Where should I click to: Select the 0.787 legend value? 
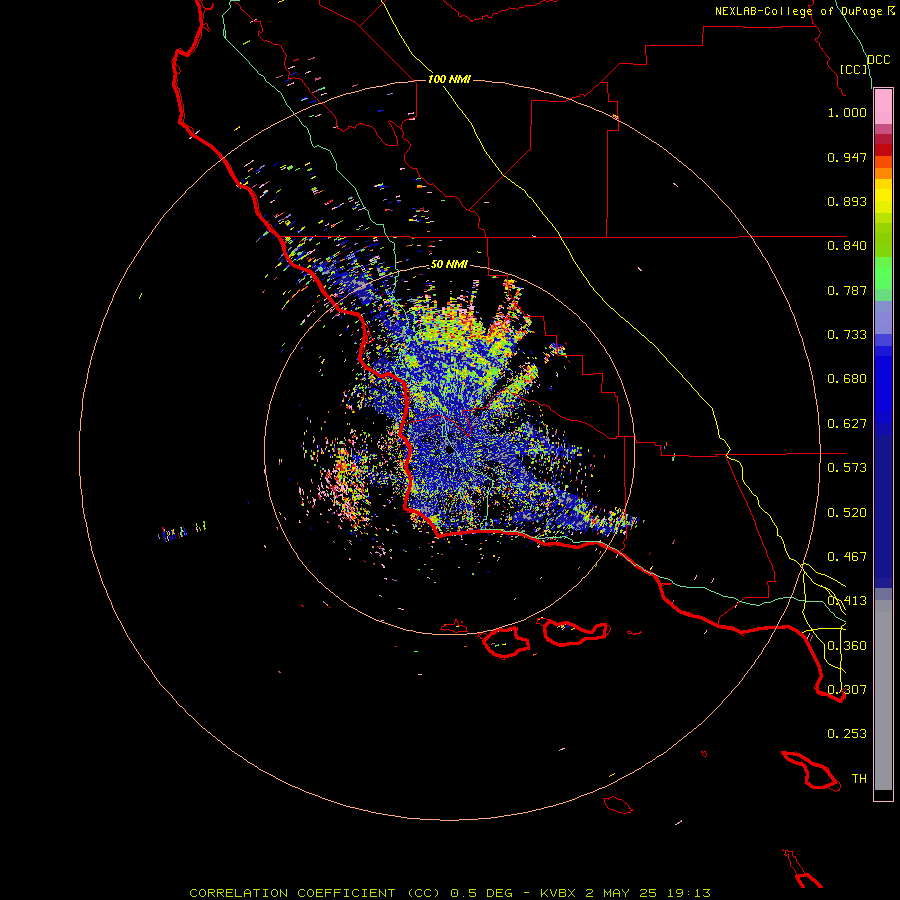(847, 290)
